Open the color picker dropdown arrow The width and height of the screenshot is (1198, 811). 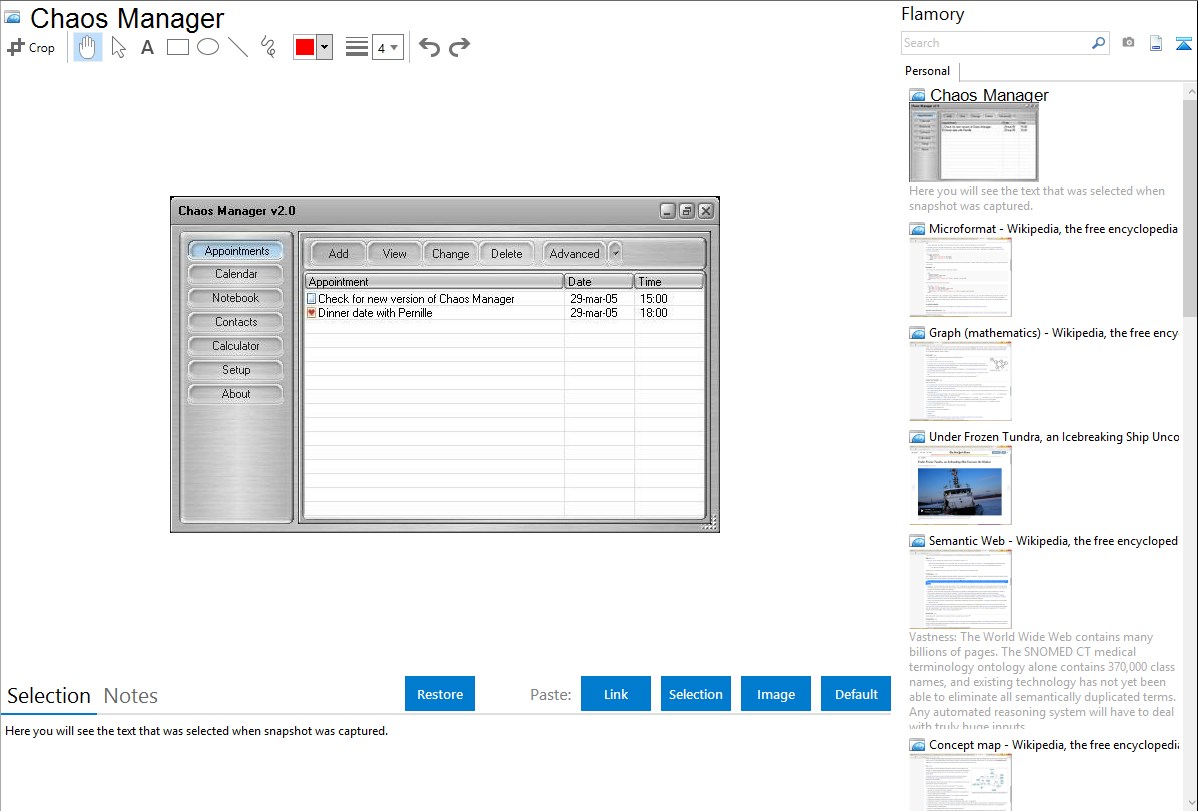point(324,47)
